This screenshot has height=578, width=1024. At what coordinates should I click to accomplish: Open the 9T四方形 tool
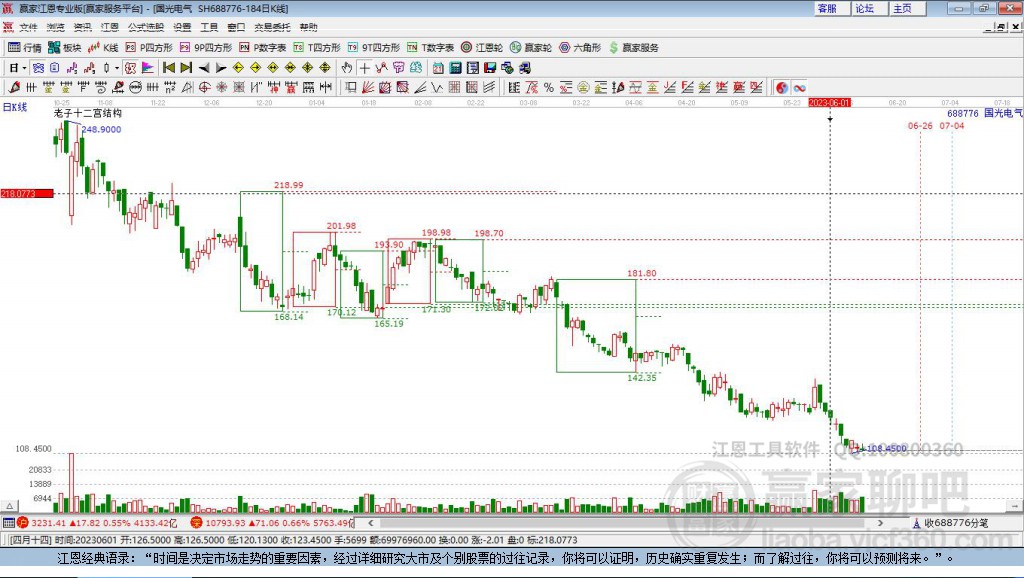coord(374,48)
